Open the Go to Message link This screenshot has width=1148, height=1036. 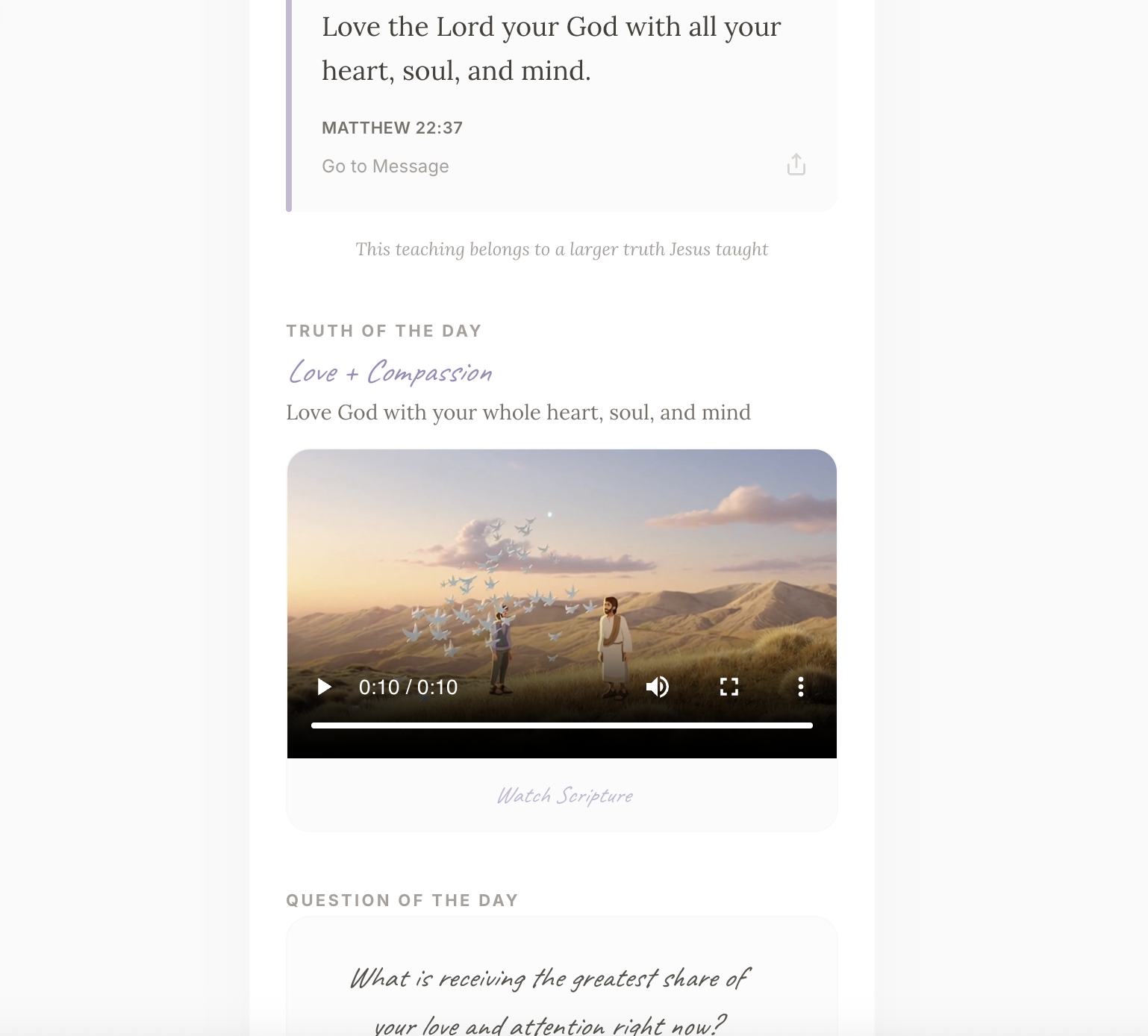click(385, 166)
